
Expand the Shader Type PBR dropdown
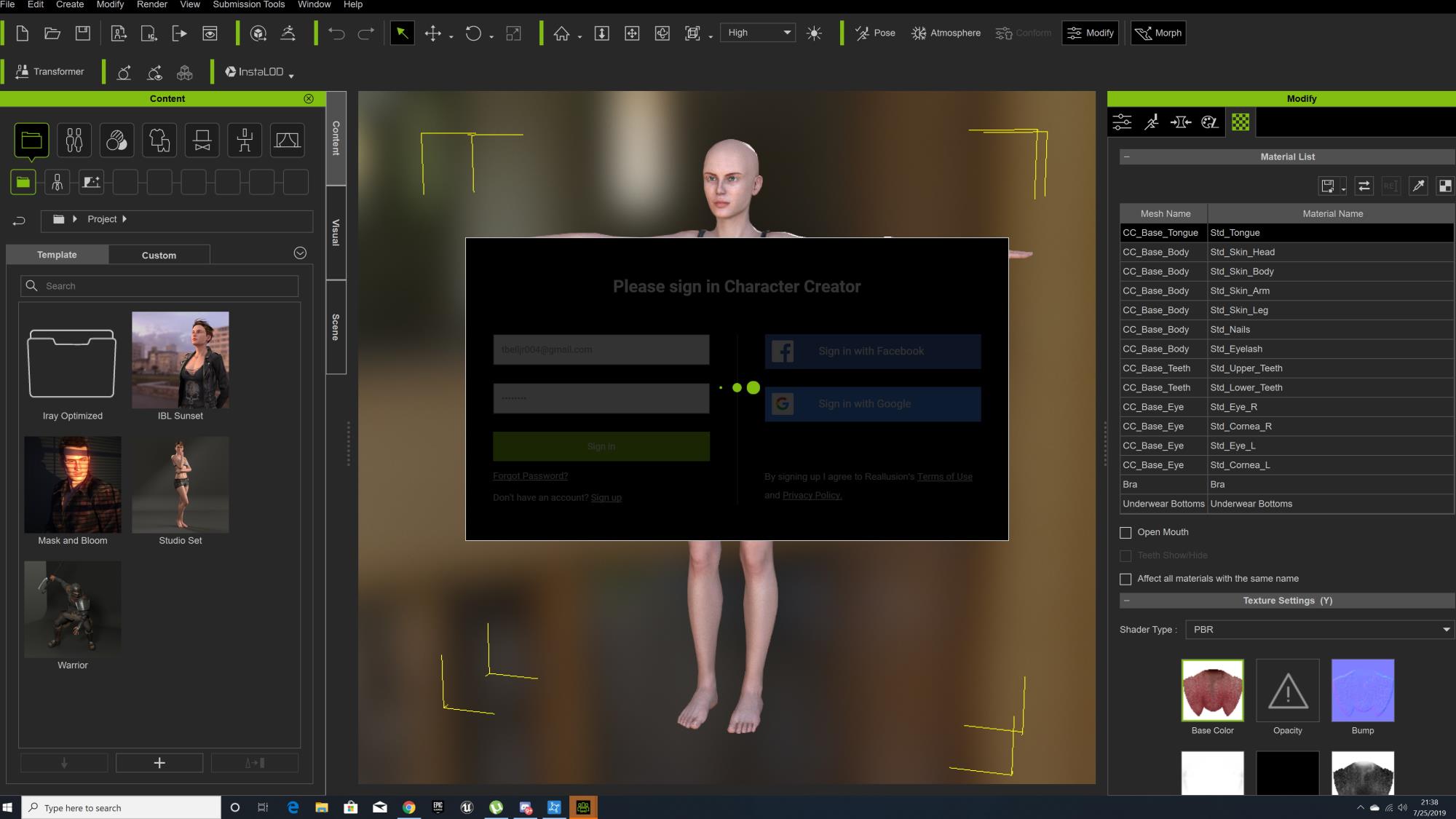[1320, 630]
